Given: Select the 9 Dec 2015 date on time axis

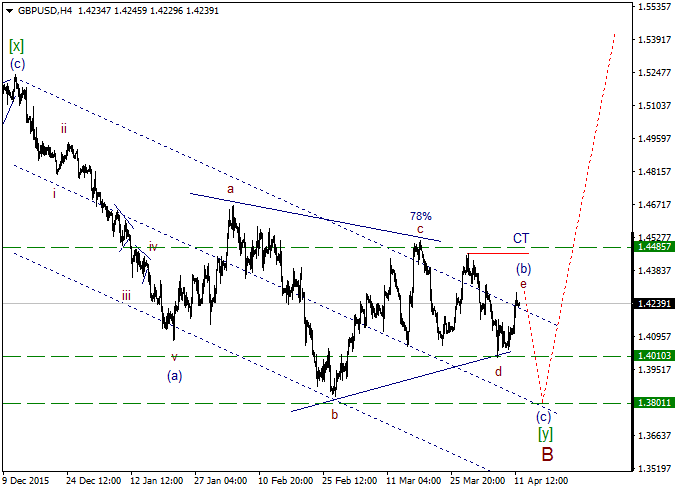Looking at the screenshot, I should point(26,480).
